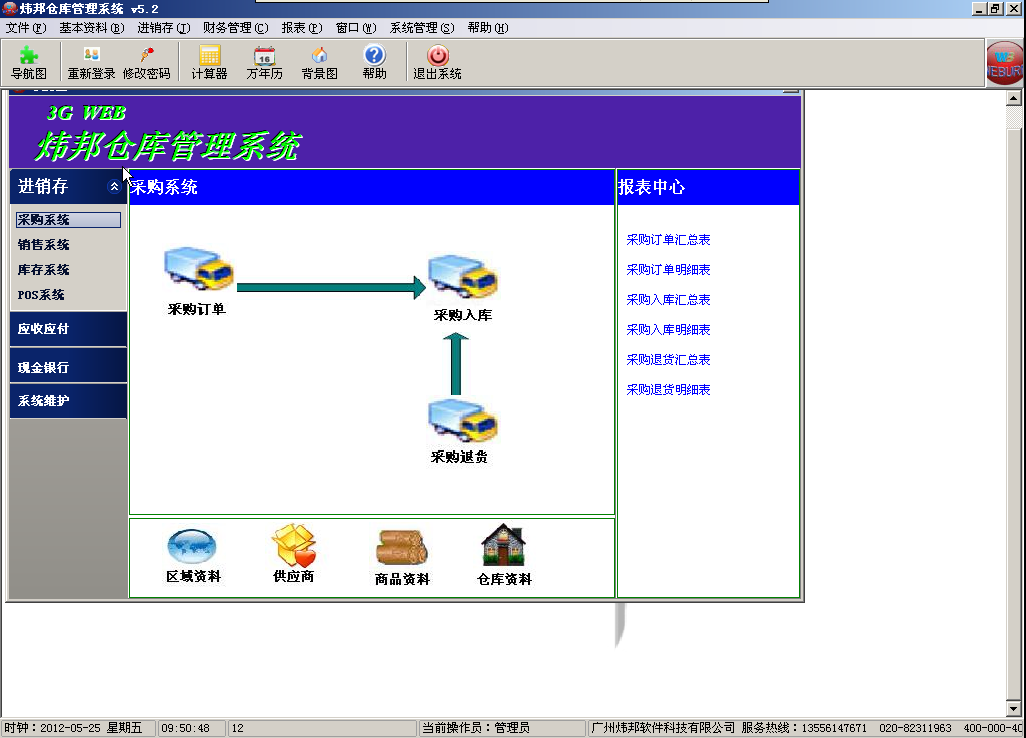Open the 进销存(I) menu
Viewport: 1026px width, 738px height.
(x=164, y=27)
